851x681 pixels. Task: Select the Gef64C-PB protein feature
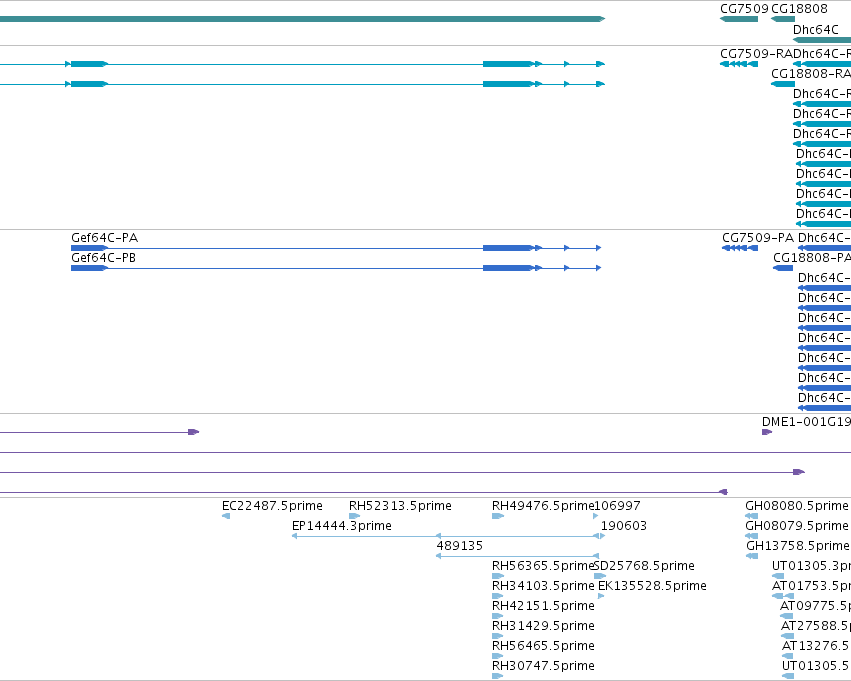336,268
